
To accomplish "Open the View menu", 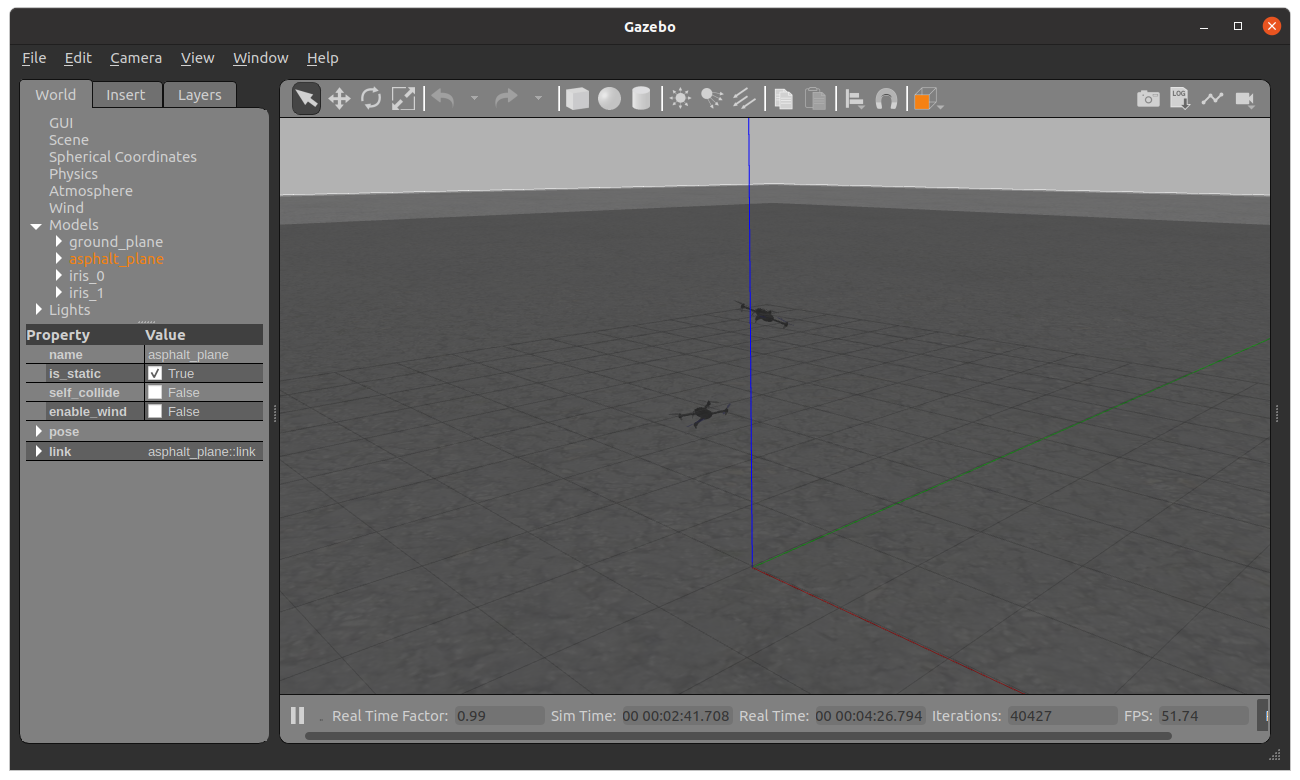I will click(x=197, y=58).
